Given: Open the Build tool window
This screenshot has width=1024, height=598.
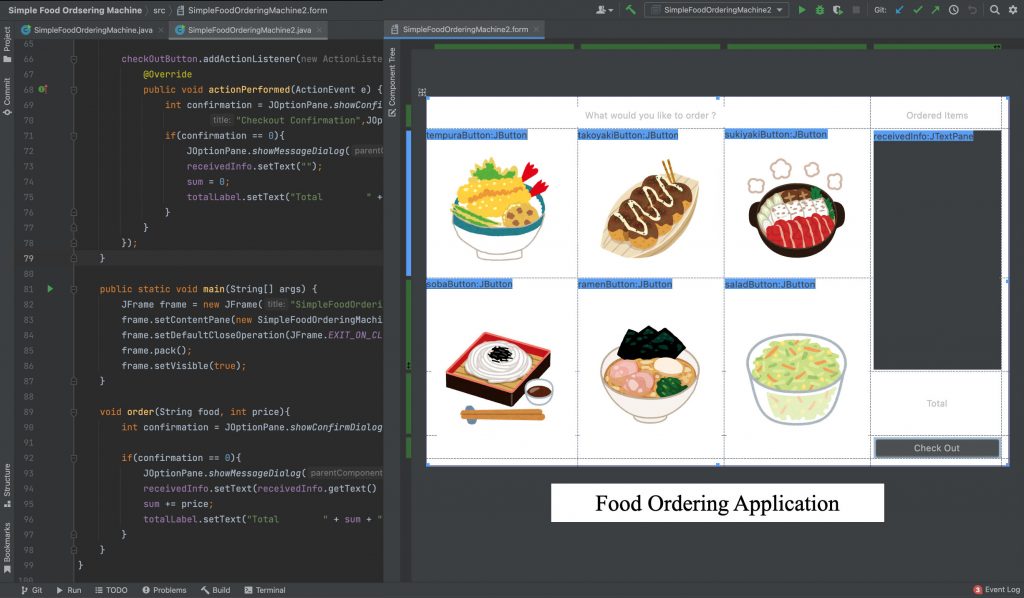Looking at the screenshot, I should tap(216, 590).
